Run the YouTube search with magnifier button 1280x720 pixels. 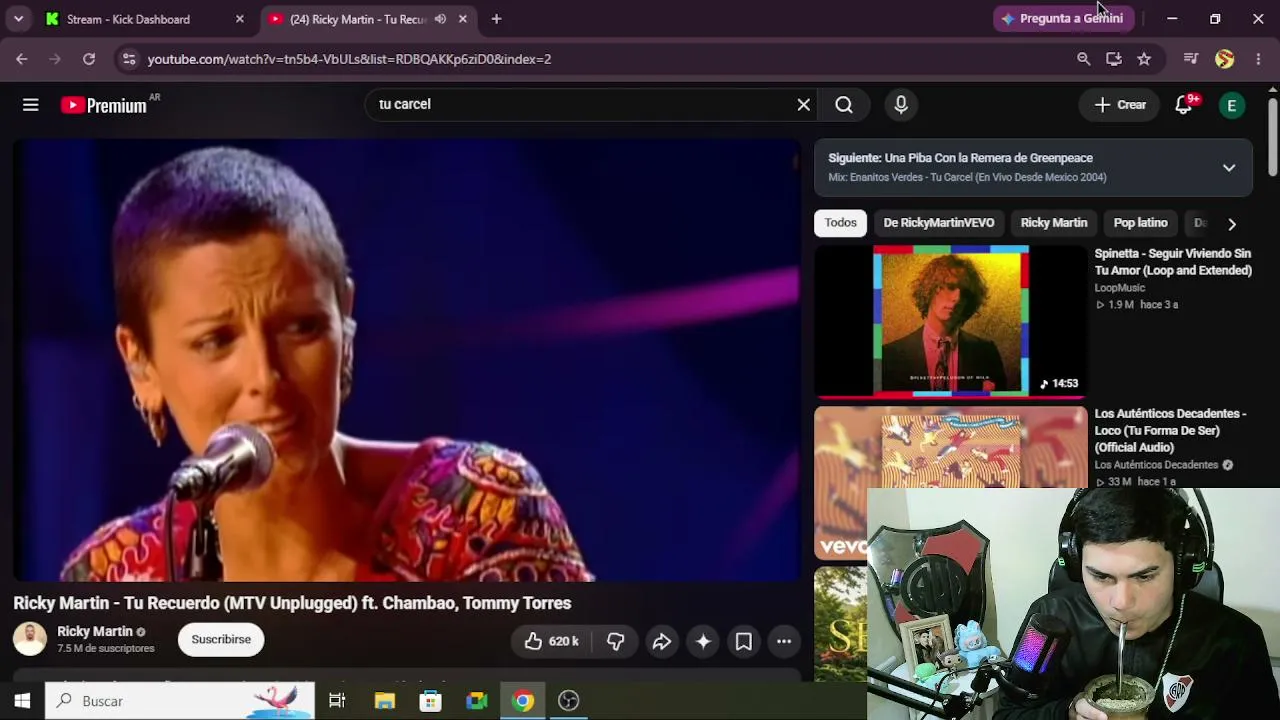tap(844, 105)
